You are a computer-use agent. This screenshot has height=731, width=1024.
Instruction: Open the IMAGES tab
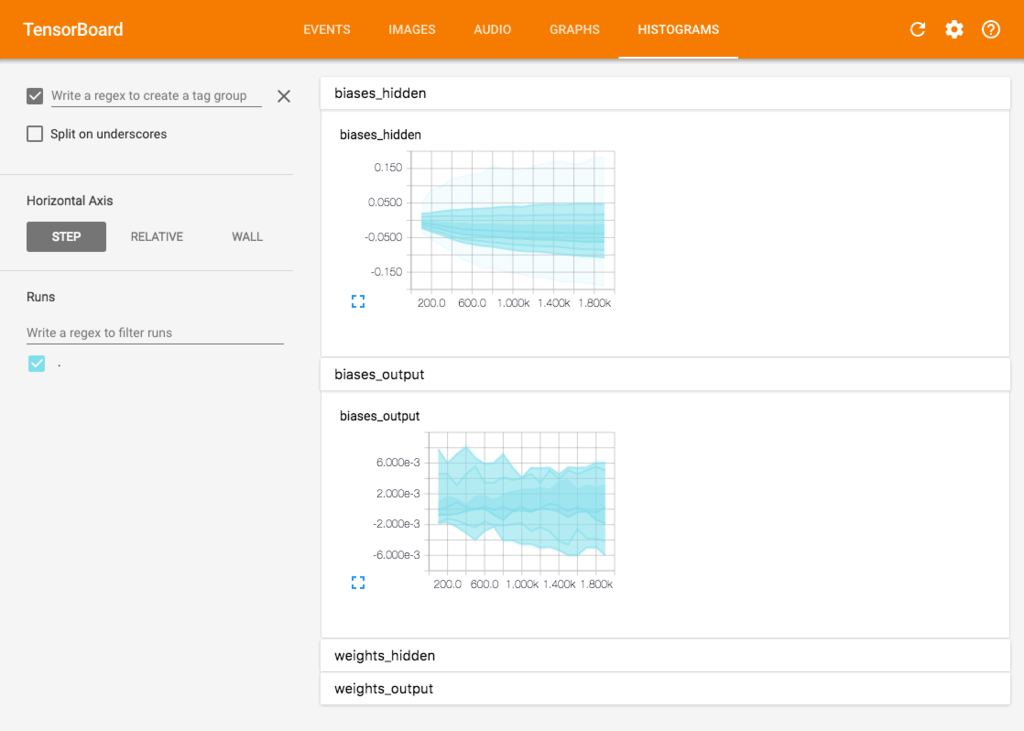pyautogui.click(x=411, y=29)
